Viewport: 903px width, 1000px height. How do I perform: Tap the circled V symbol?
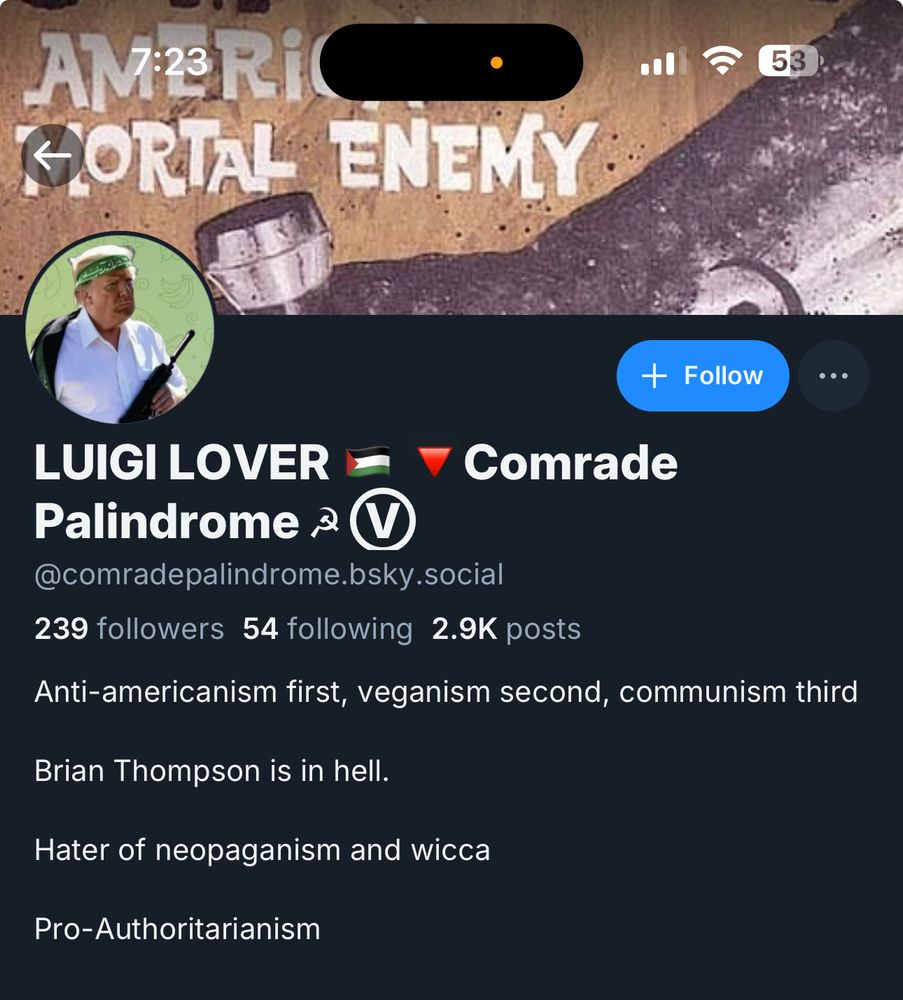point(383,520)
